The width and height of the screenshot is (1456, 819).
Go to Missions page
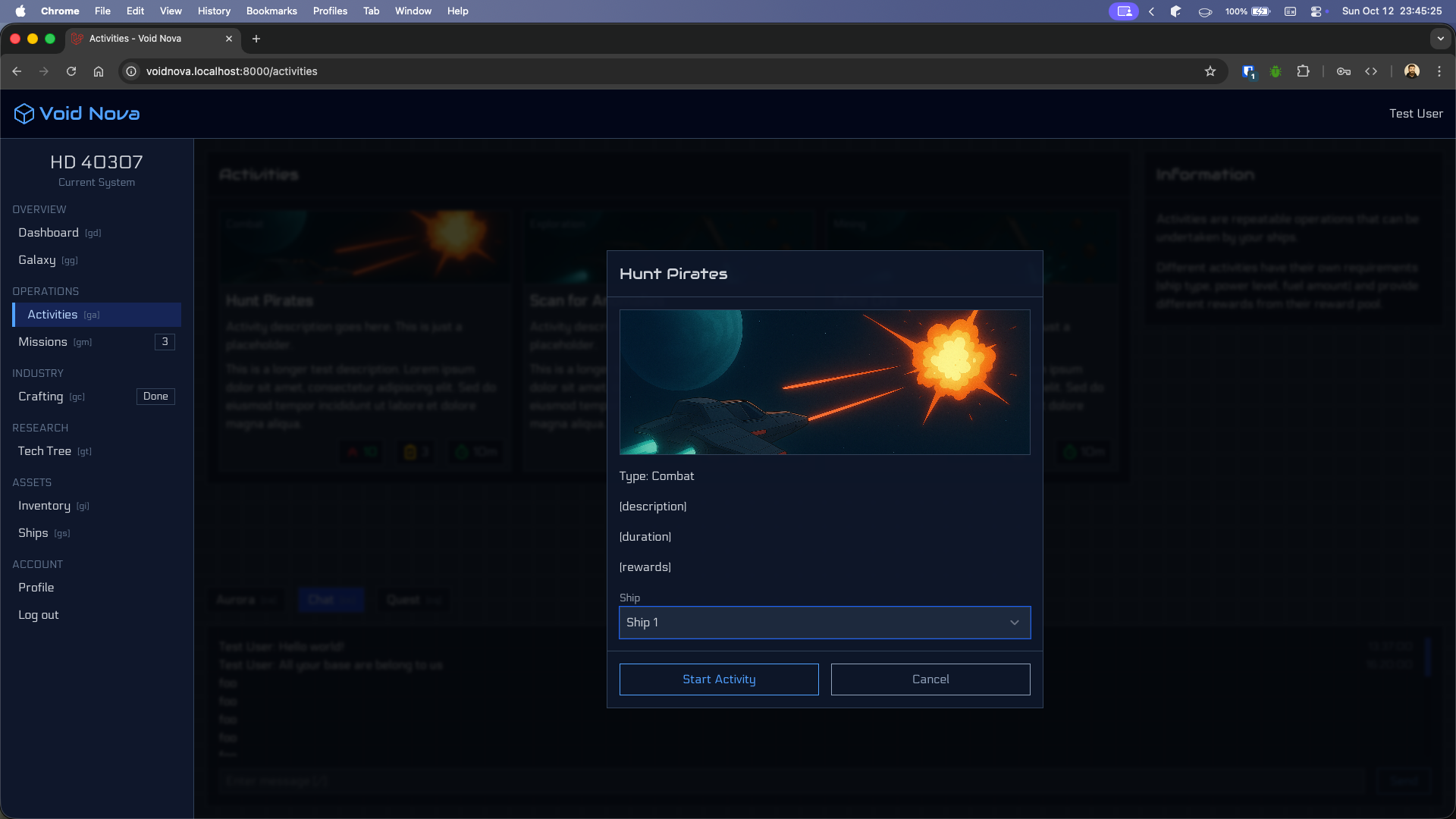[x=43, y=342]
